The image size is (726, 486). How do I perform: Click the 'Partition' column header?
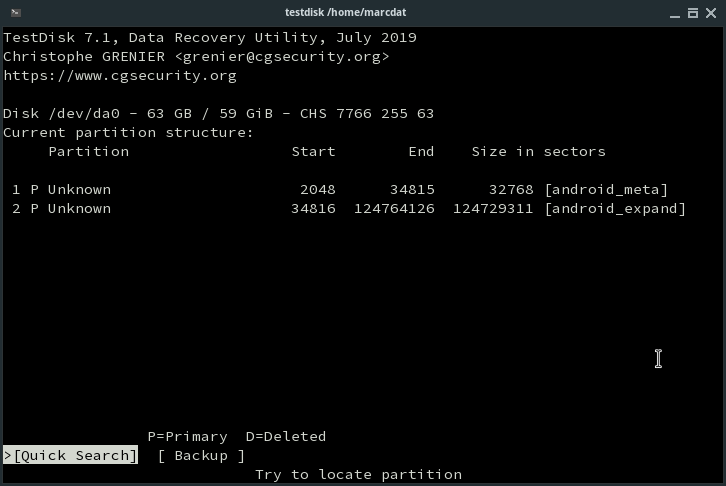pos(88,152)
